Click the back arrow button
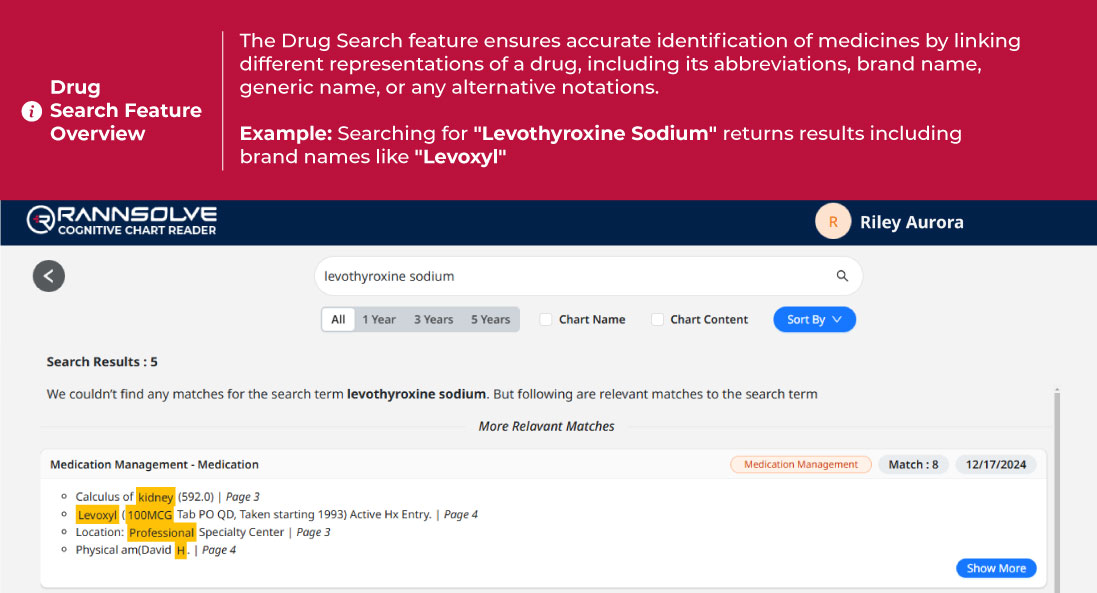 (x=49, y=276)
